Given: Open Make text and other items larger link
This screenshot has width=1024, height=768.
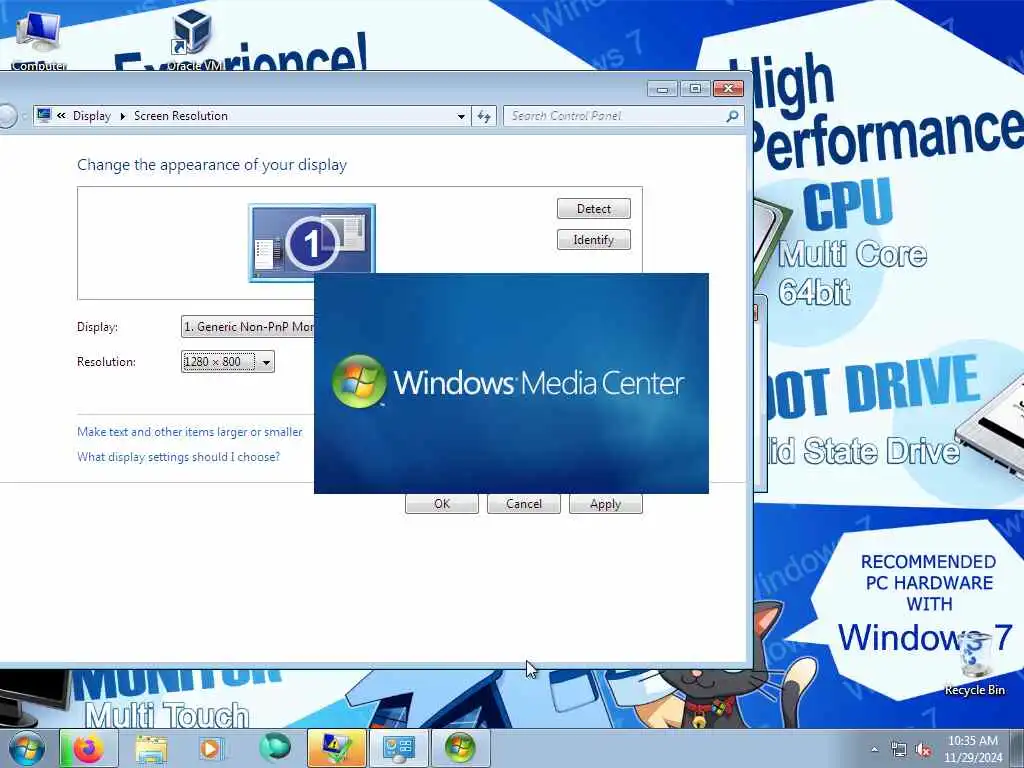Looking at the screenshot, I should (x=189, y=432).
